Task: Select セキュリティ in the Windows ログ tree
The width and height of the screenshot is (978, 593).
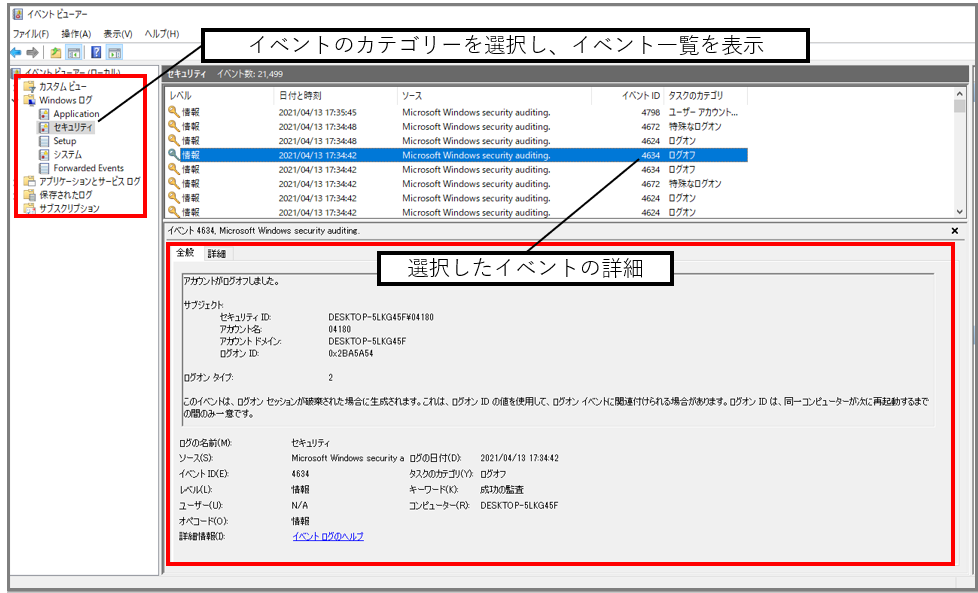Action: (74, 128)
